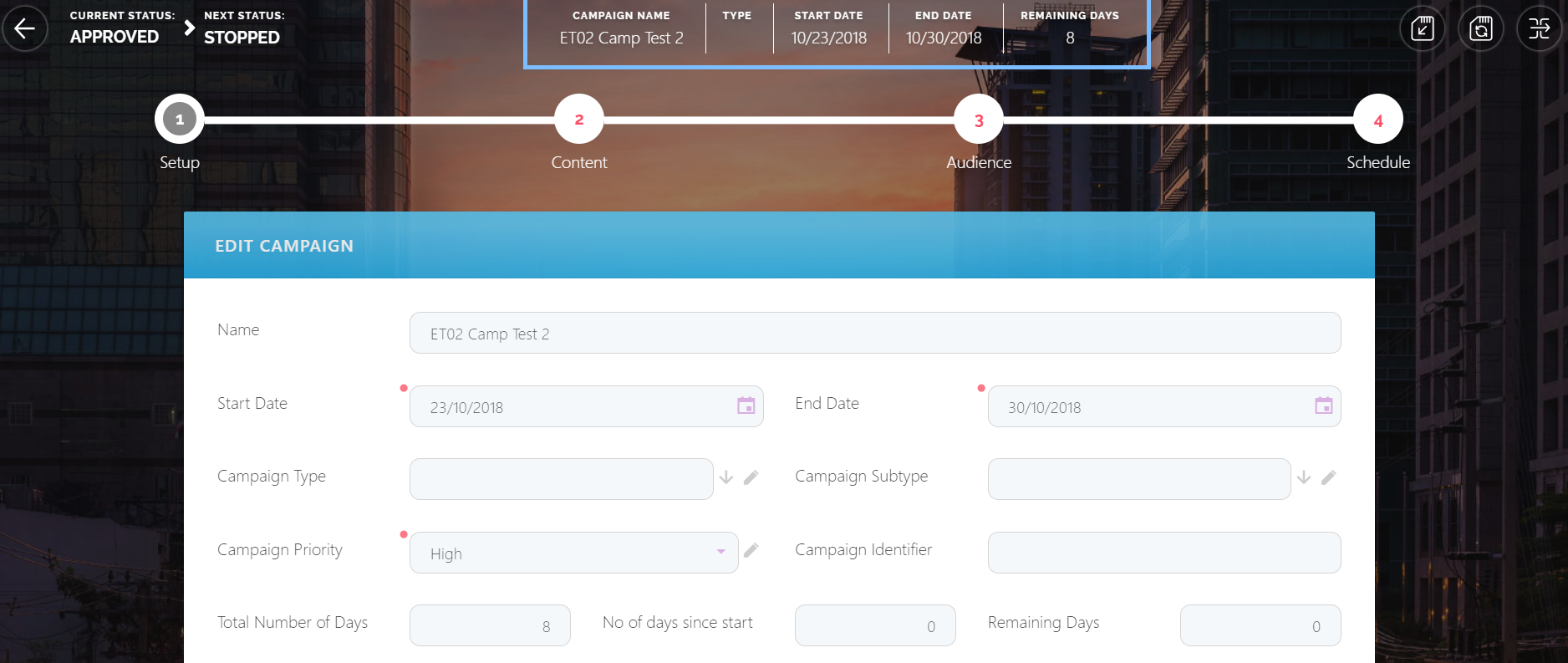This screenshot has width=1568, height=663.
Task: Select step 1 Setup
Action: coord(179,120)
